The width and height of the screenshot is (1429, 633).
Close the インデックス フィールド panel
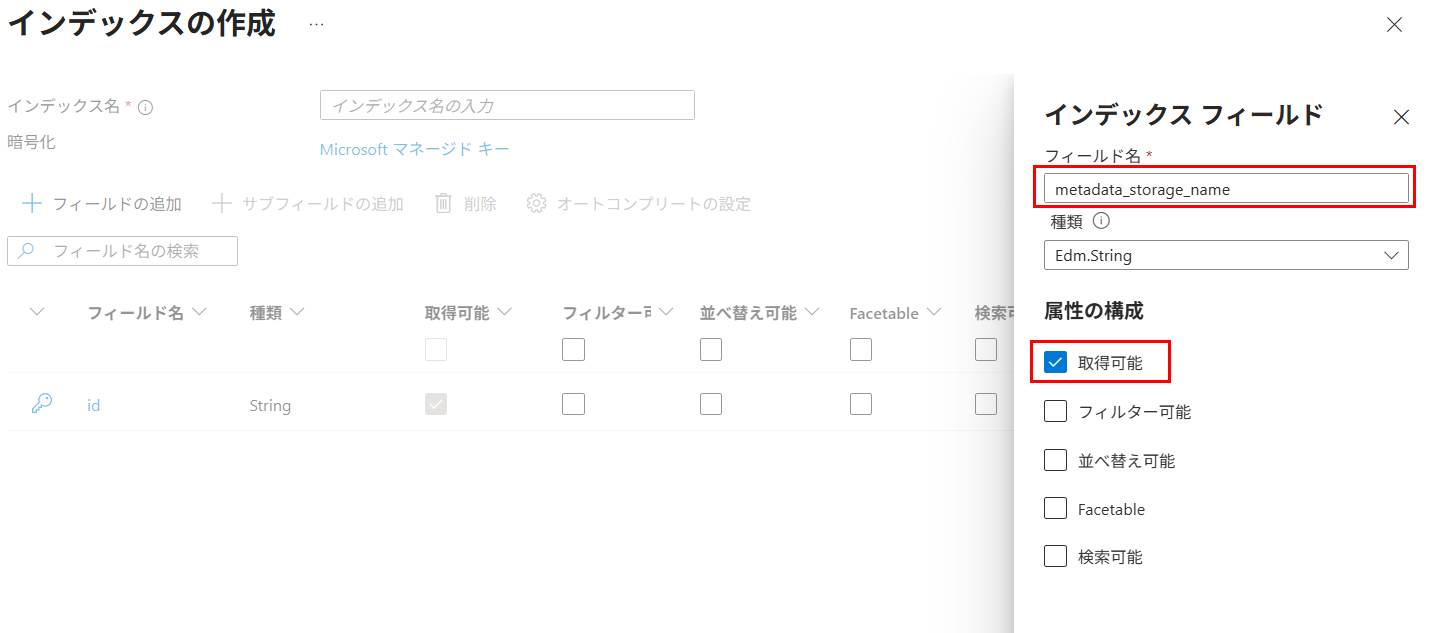(x=1401, y=117)
